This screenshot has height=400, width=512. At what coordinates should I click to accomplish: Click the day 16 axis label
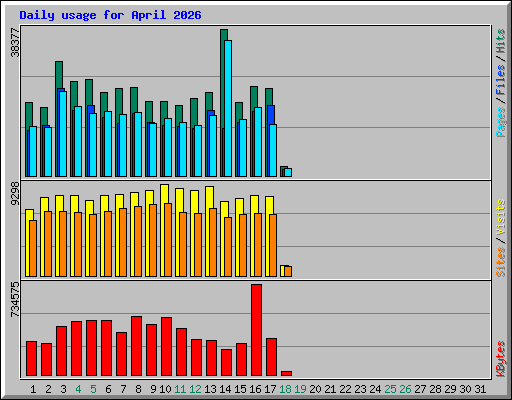point(255,389)
